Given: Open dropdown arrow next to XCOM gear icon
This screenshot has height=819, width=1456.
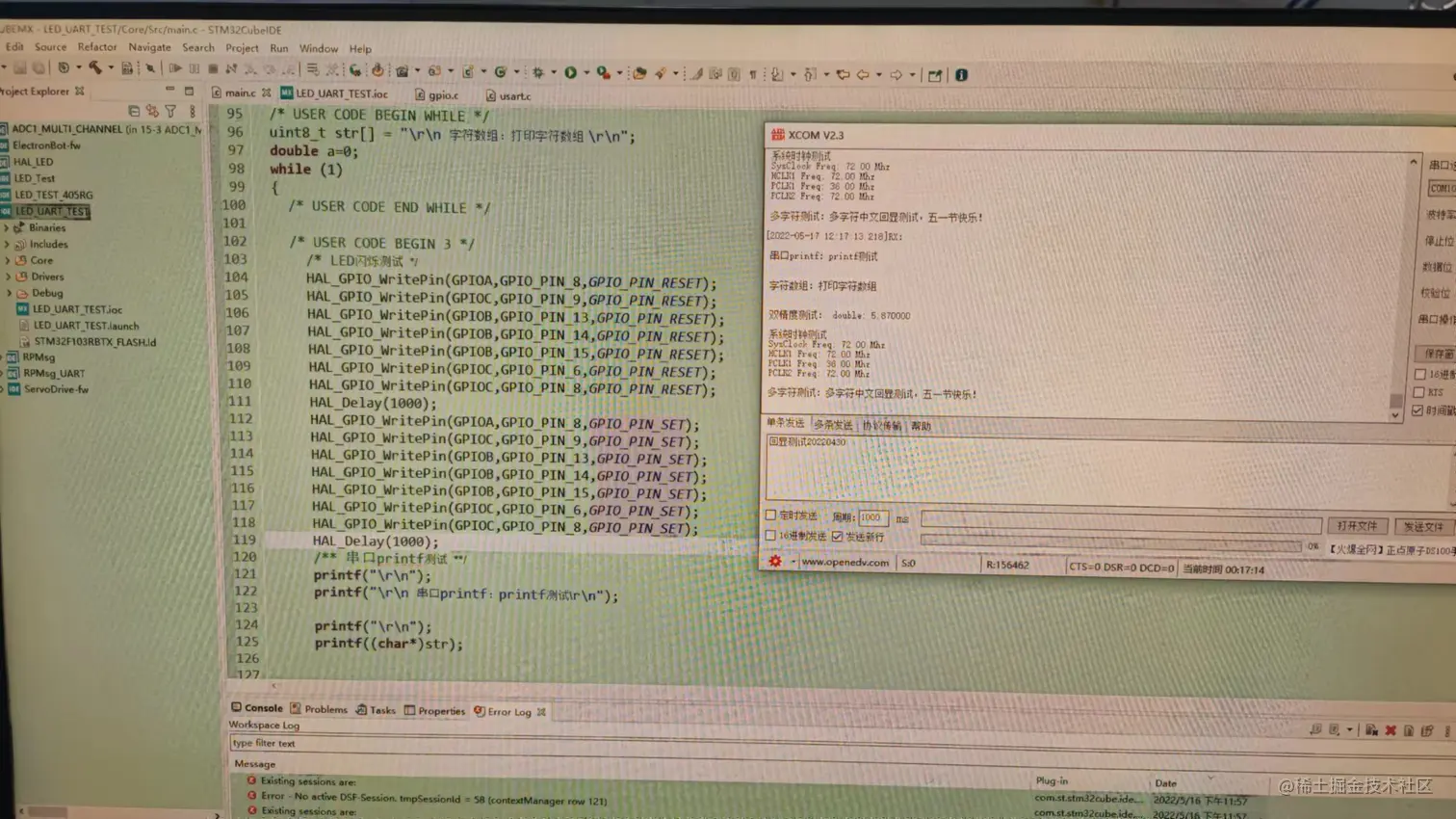Looking at the screenshot, I should pos(793,561).
